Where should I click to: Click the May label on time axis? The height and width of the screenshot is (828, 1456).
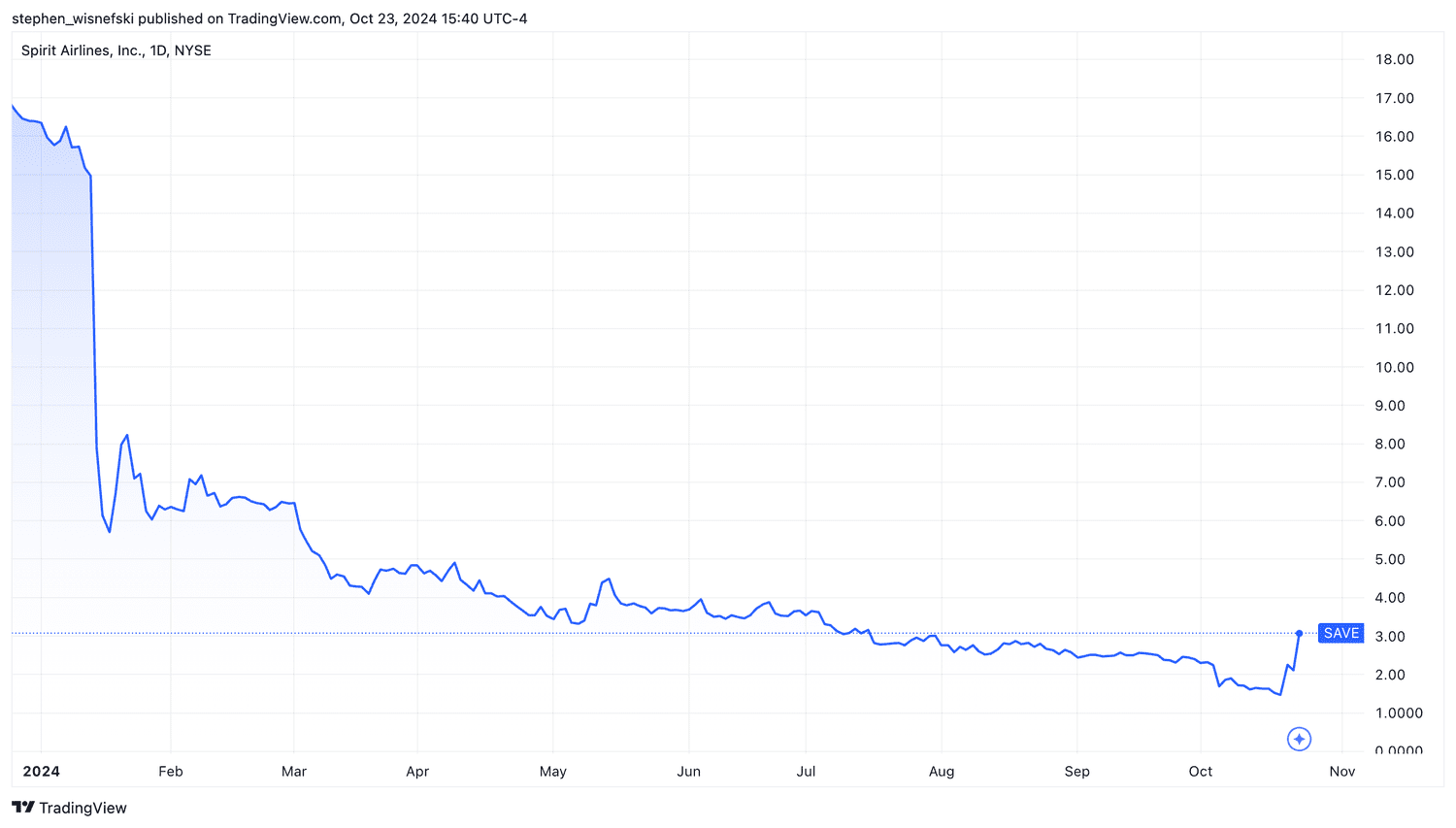click(553, 772)
